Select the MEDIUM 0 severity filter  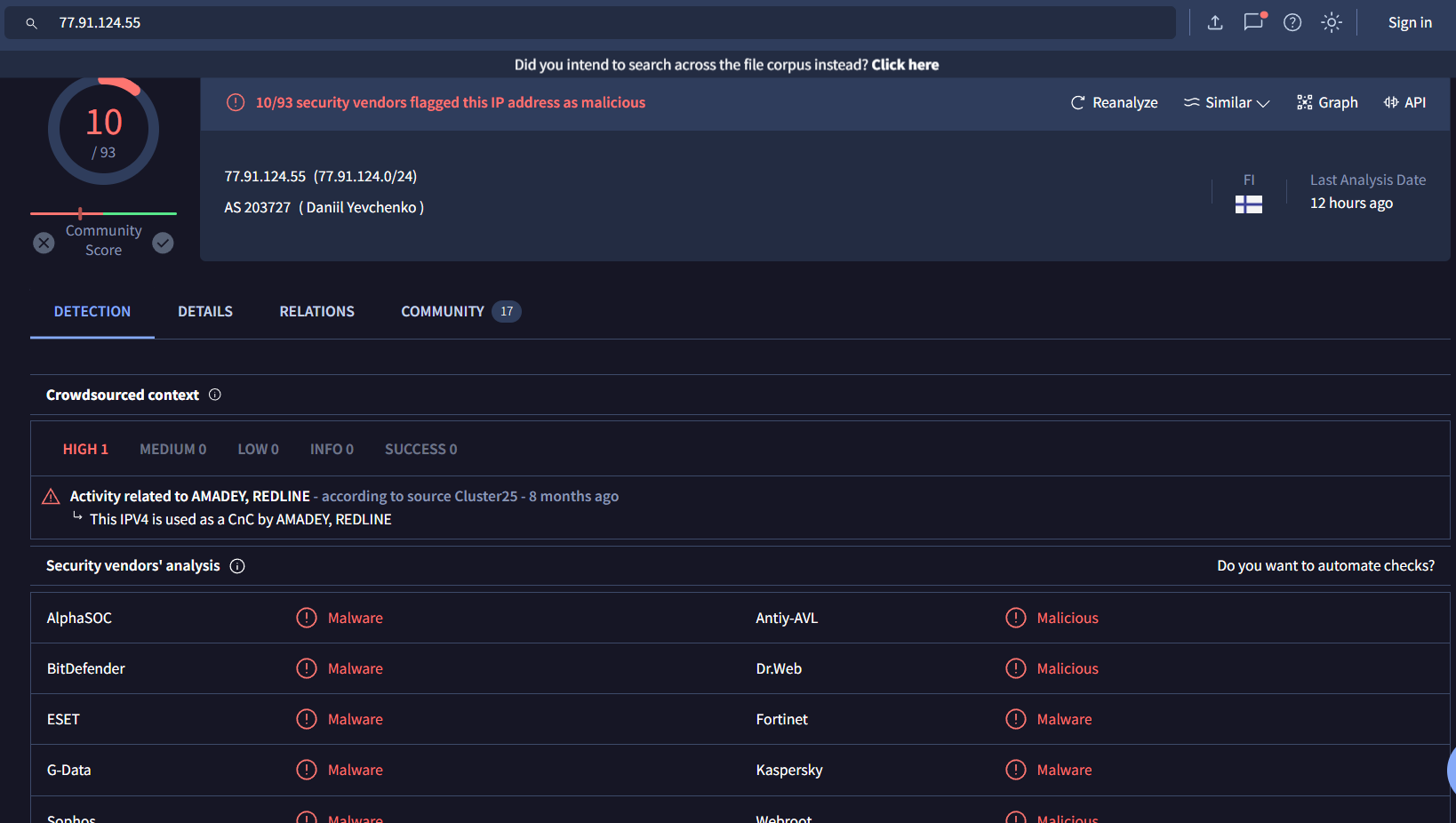pos(172,450)
